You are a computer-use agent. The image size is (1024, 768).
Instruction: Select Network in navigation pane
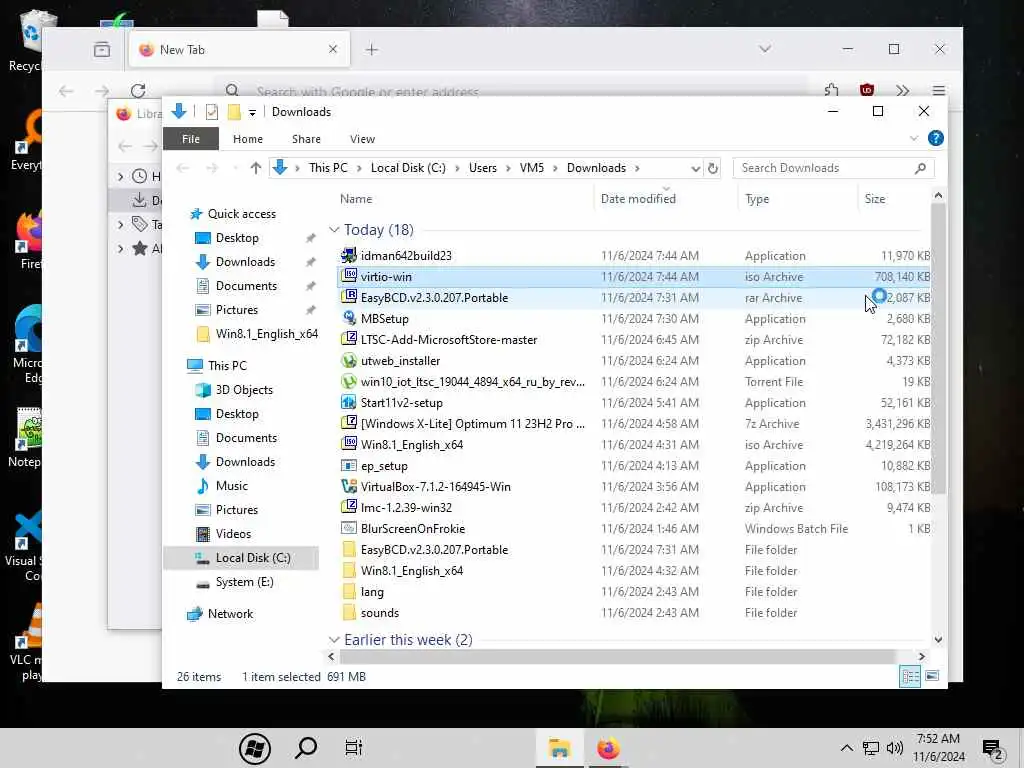click(x=230, y=614)
